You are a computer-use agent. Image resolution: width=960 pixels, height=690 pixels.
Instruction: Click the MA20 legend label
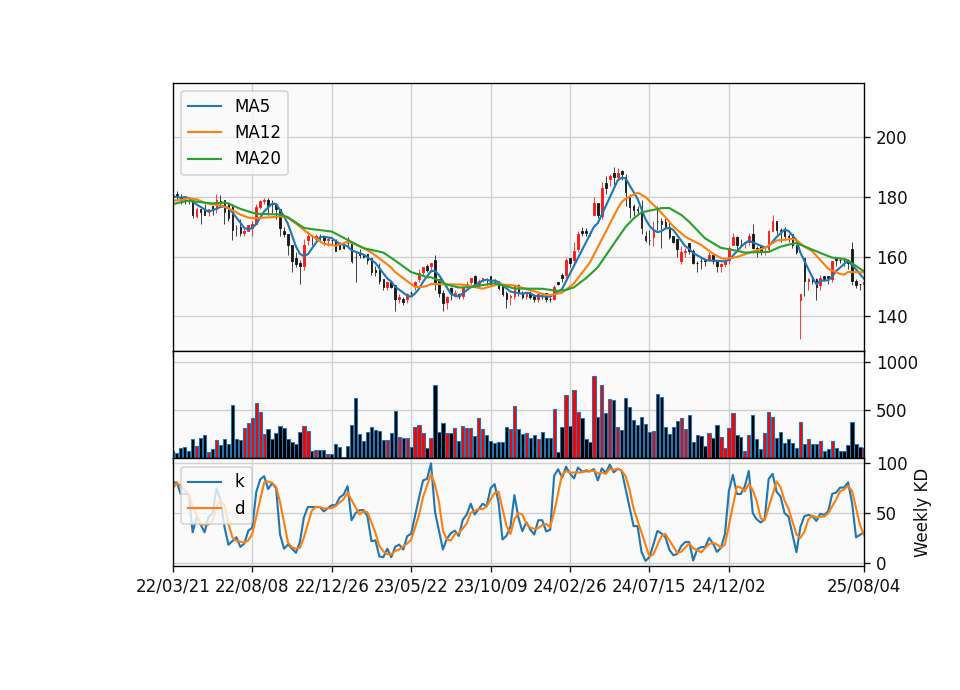[257, 159]
